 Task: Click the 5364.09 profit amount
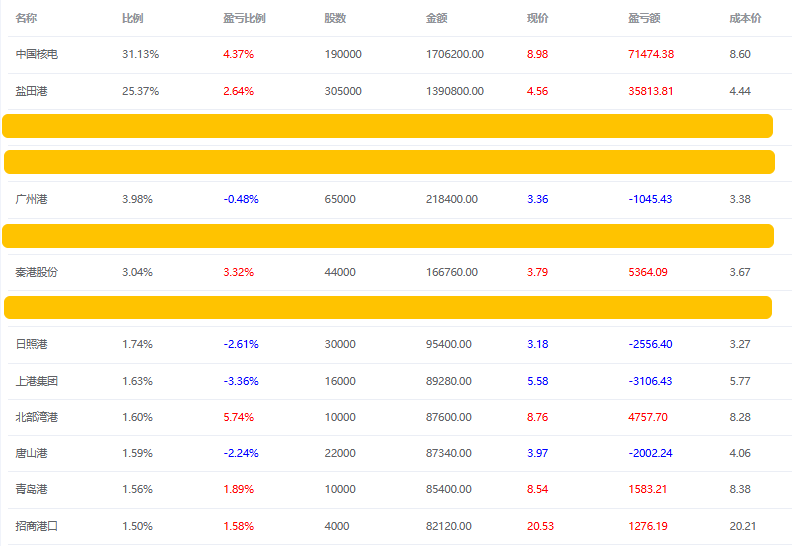[x=648, y=272]
